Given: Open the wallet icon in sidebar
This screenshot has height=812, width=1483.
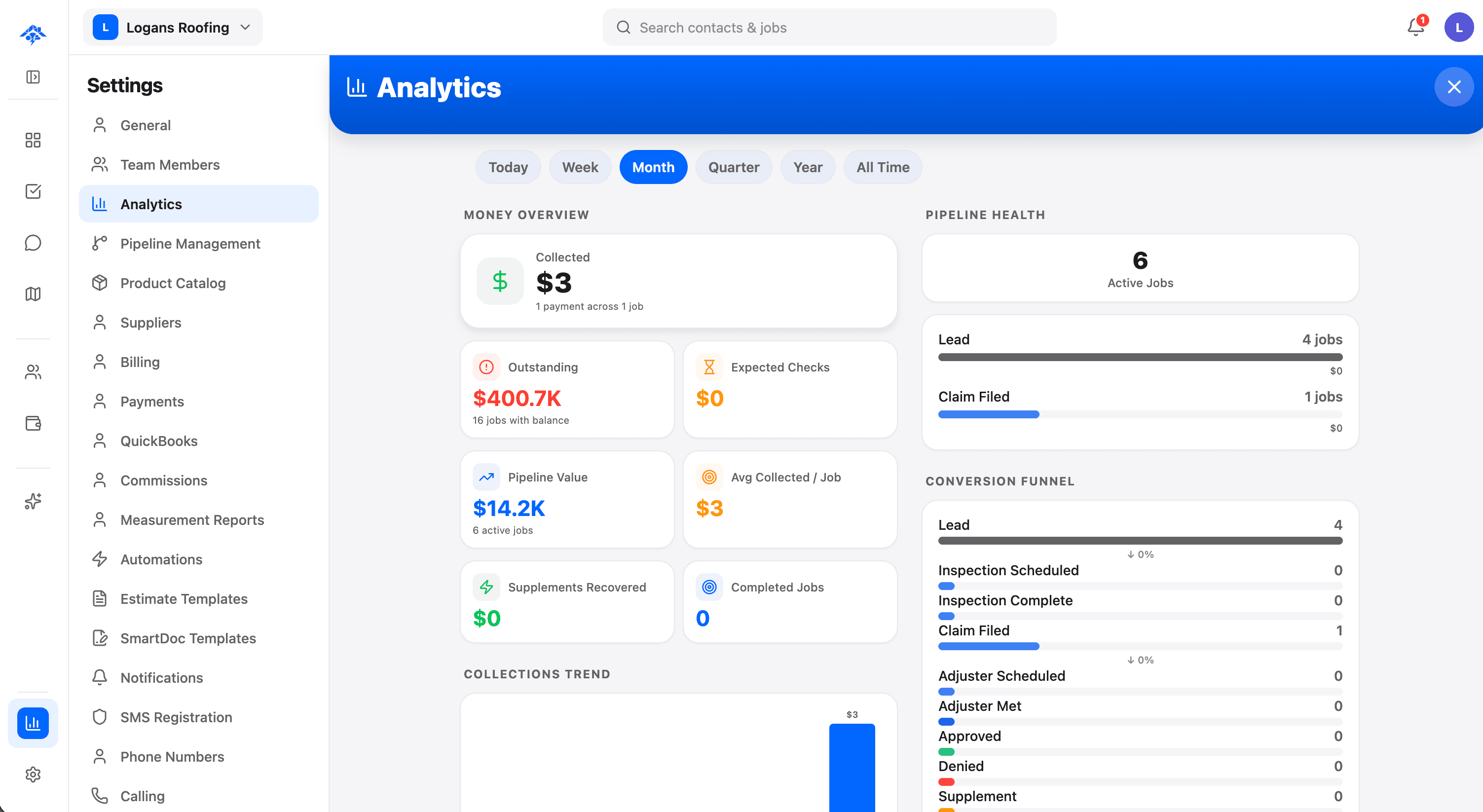Looking at the screenshot, I should click(33, 424).
